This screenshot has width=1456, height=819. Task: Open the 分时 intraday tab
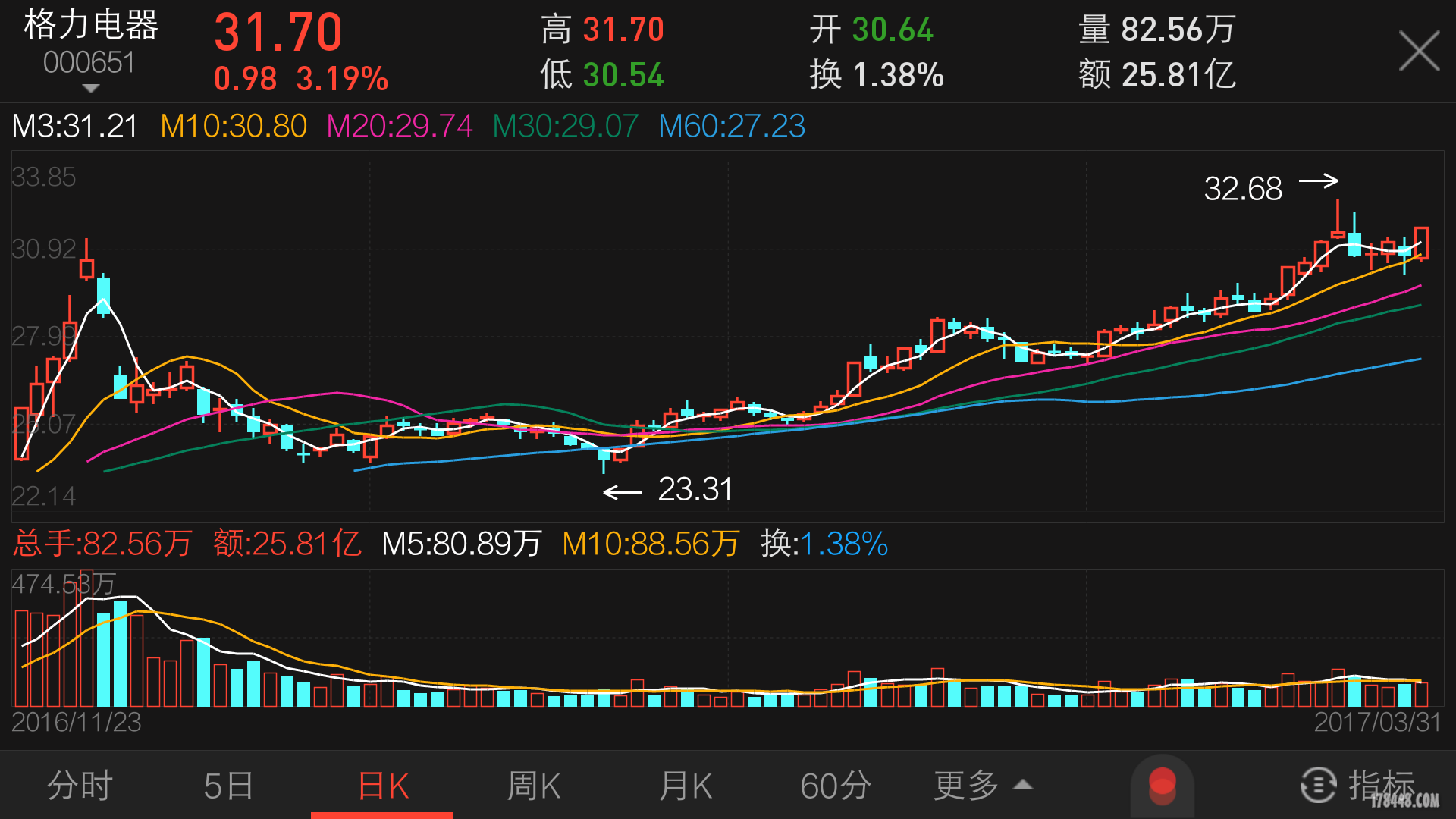click(x=80, y=786)
